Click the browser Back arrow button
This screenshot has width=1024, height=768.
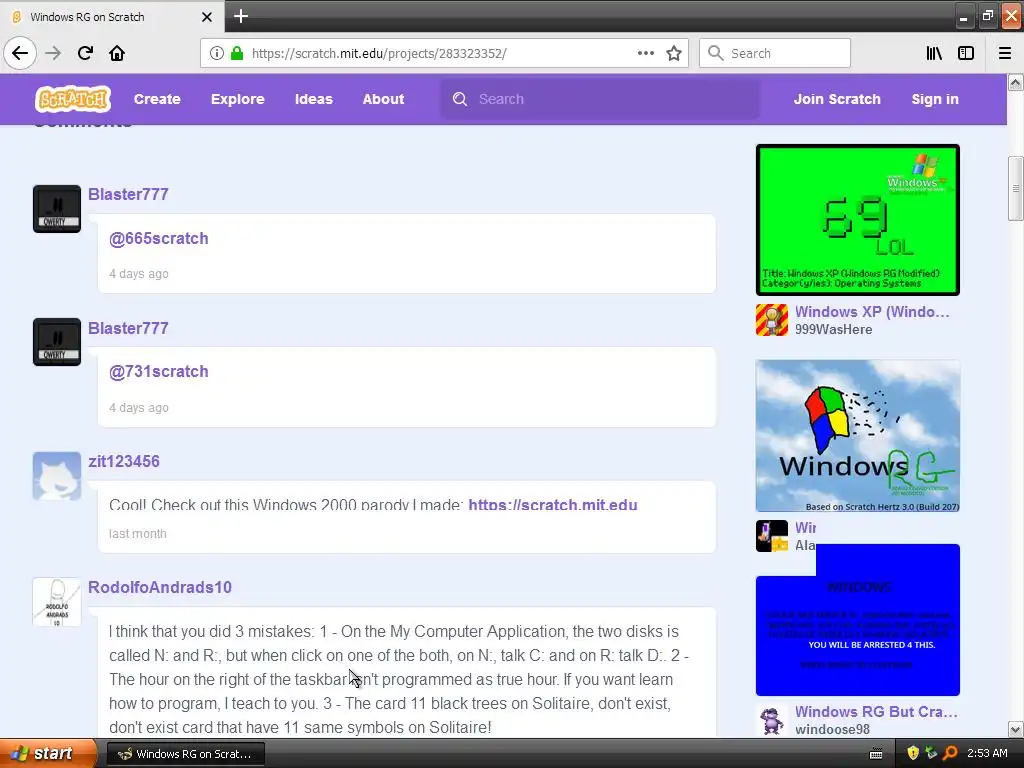pos(20,53)
